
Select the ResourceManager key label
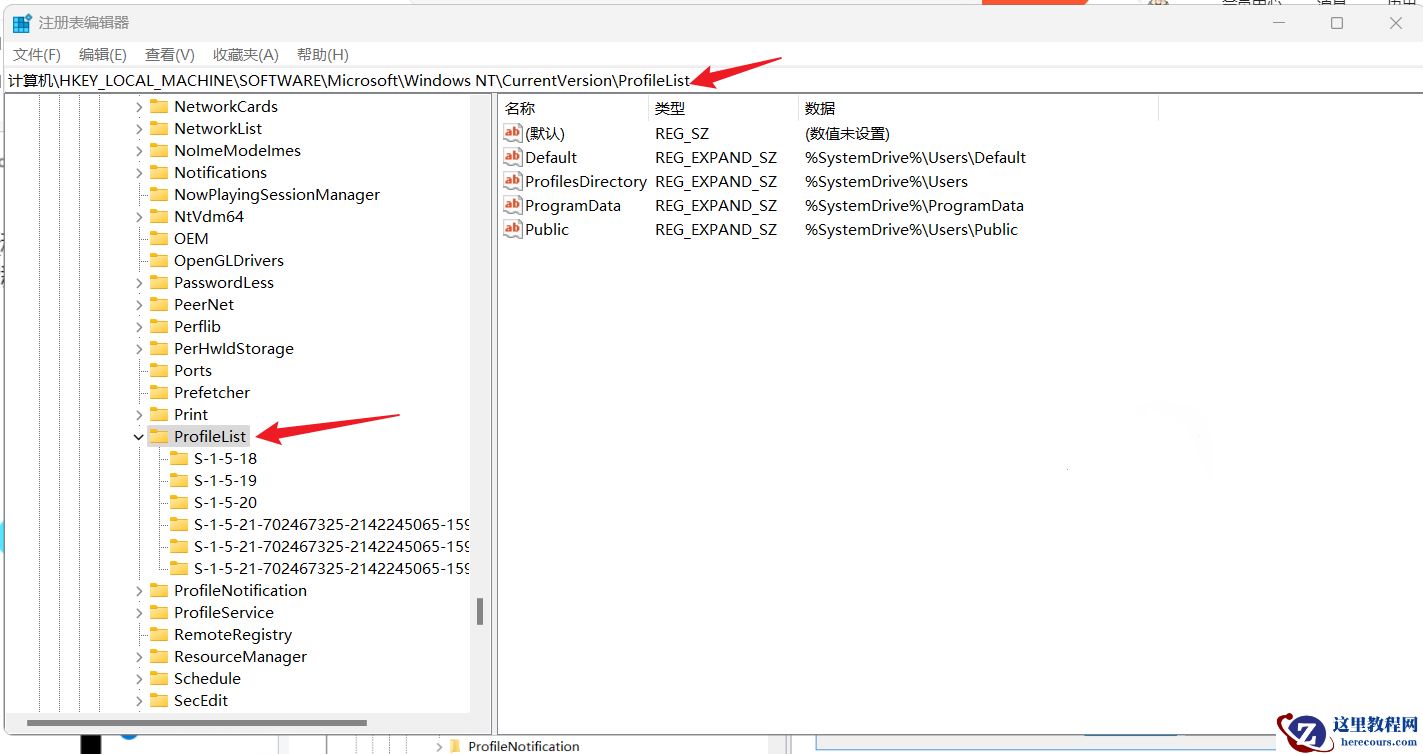pos(240,656)
